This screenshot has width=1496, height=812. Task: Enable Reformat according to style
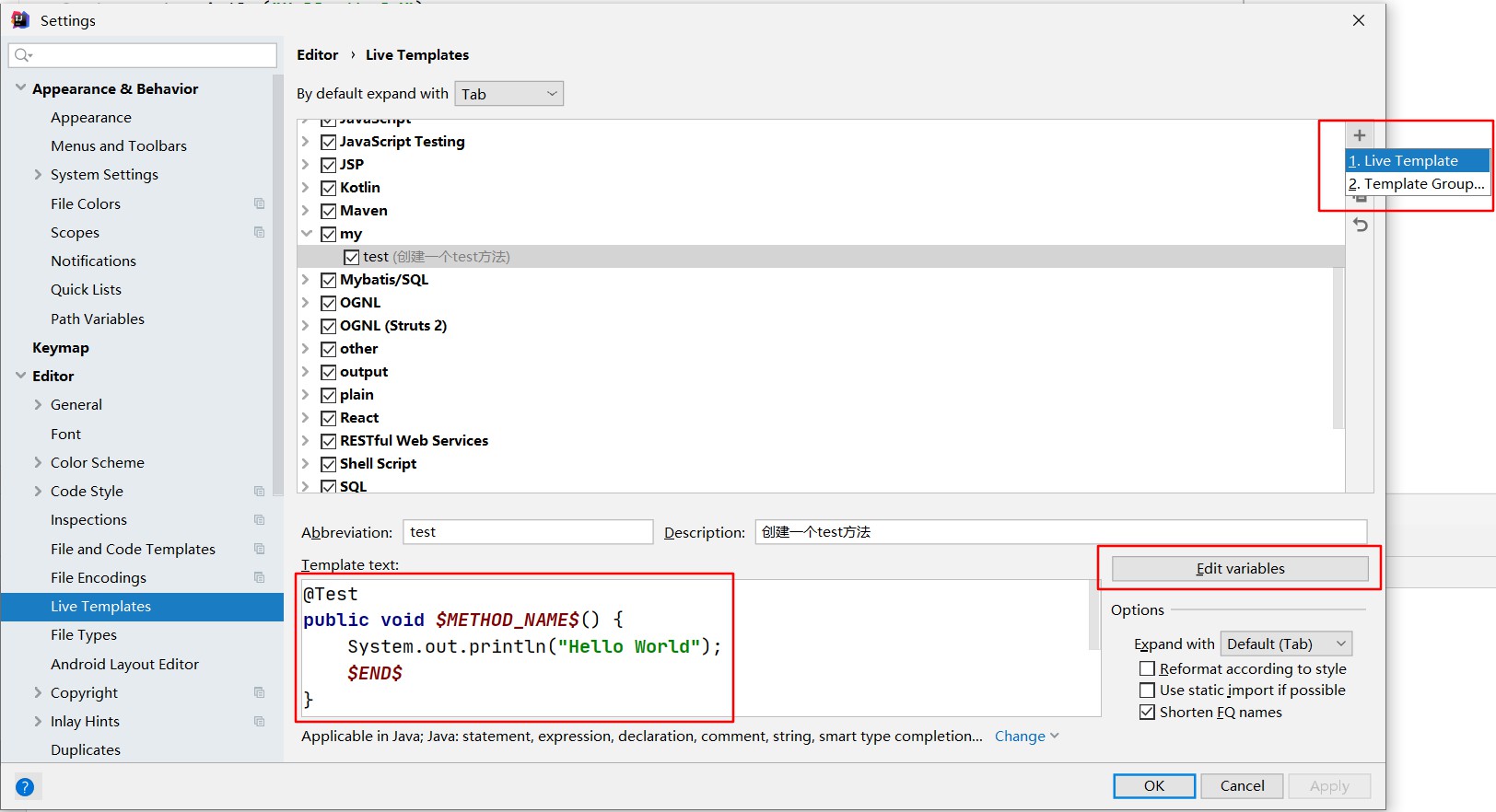coord(1147,669)
